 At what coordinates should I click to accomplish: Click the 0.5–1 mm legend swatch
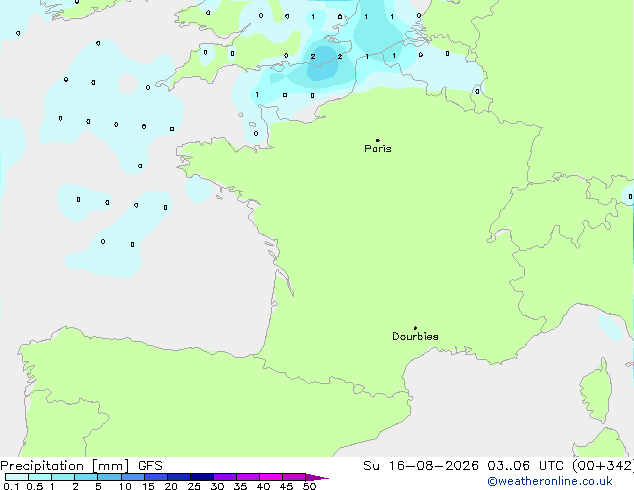40,477
